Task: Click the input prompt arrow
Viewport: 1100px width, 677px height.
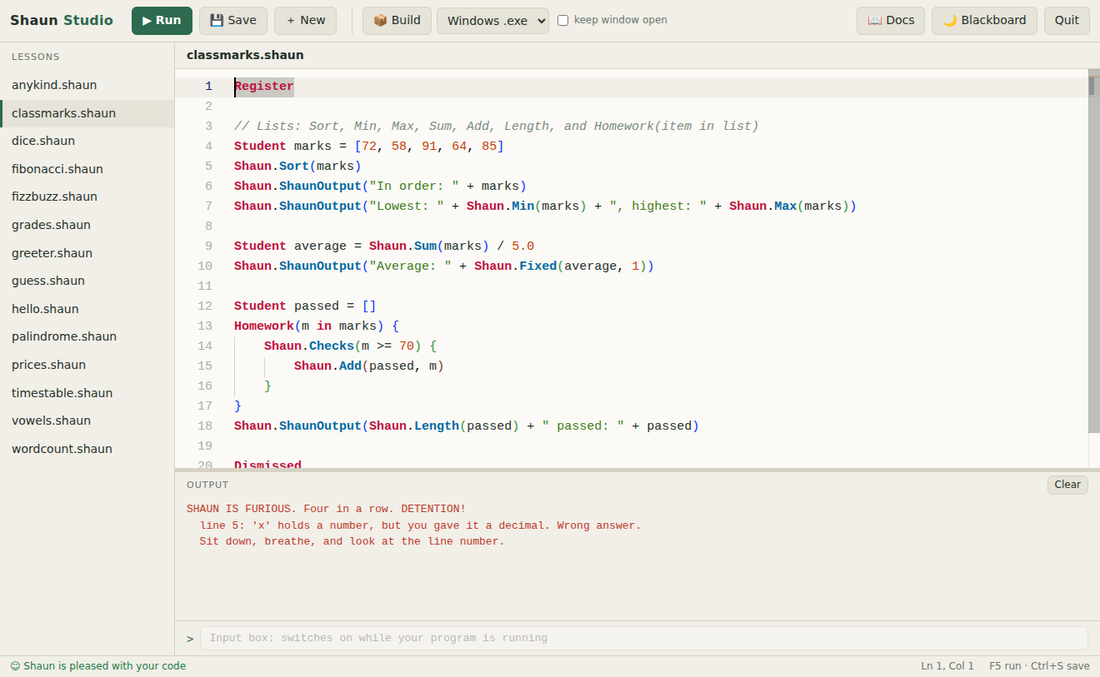Action: (189, 638)
